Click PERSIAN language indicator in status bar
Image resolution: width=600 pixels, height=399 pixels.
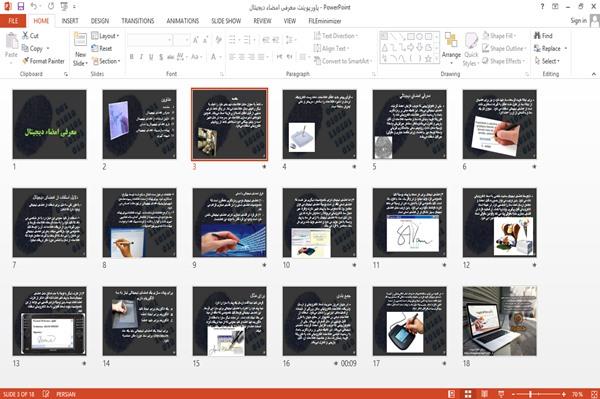point(66,394)
